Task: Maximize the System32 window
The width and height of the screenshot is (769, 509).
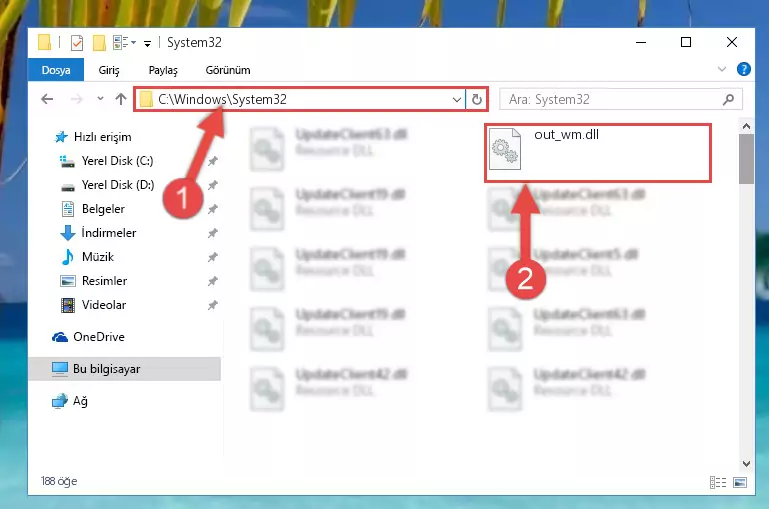Action: point(686,43)
